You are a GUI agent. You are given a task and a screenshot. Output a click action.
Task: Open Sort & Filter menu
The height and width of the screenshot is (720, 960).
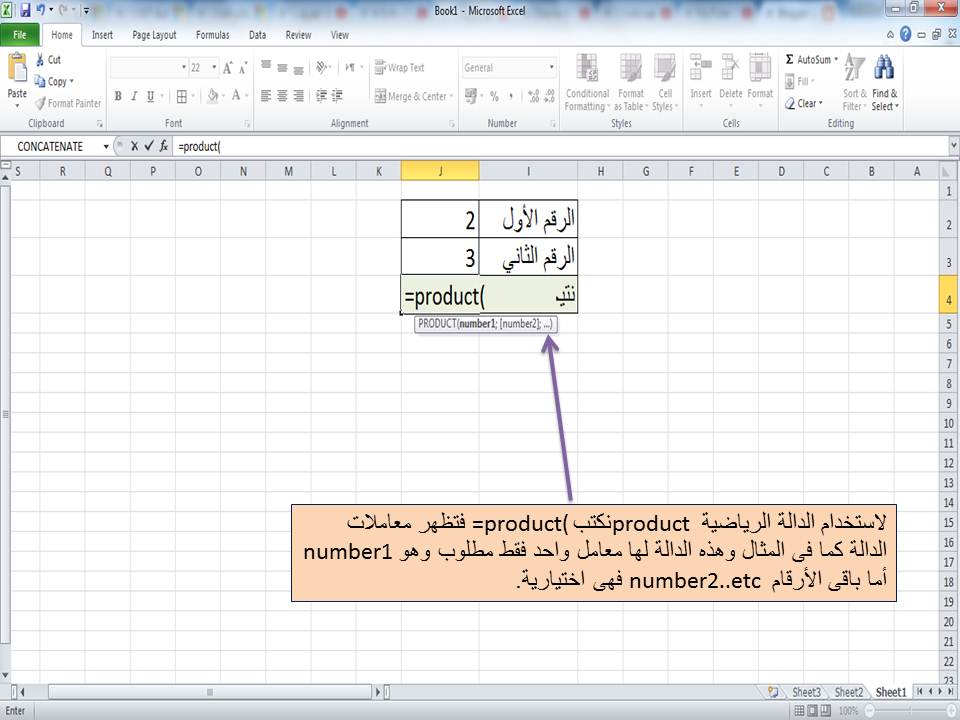854,82
